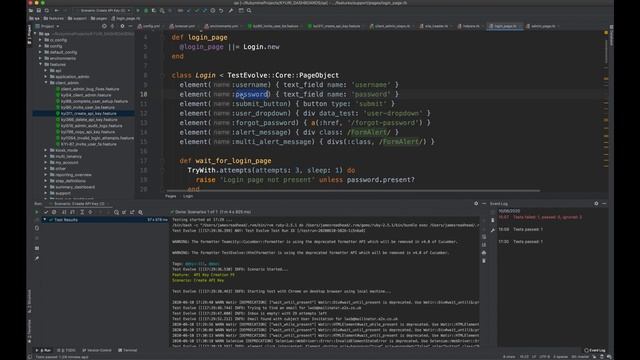This screenshot has height=360, width=640.
Task: Click Locate/scroll-from-source target icon in Project panel
Action: (x=104, y=26)
